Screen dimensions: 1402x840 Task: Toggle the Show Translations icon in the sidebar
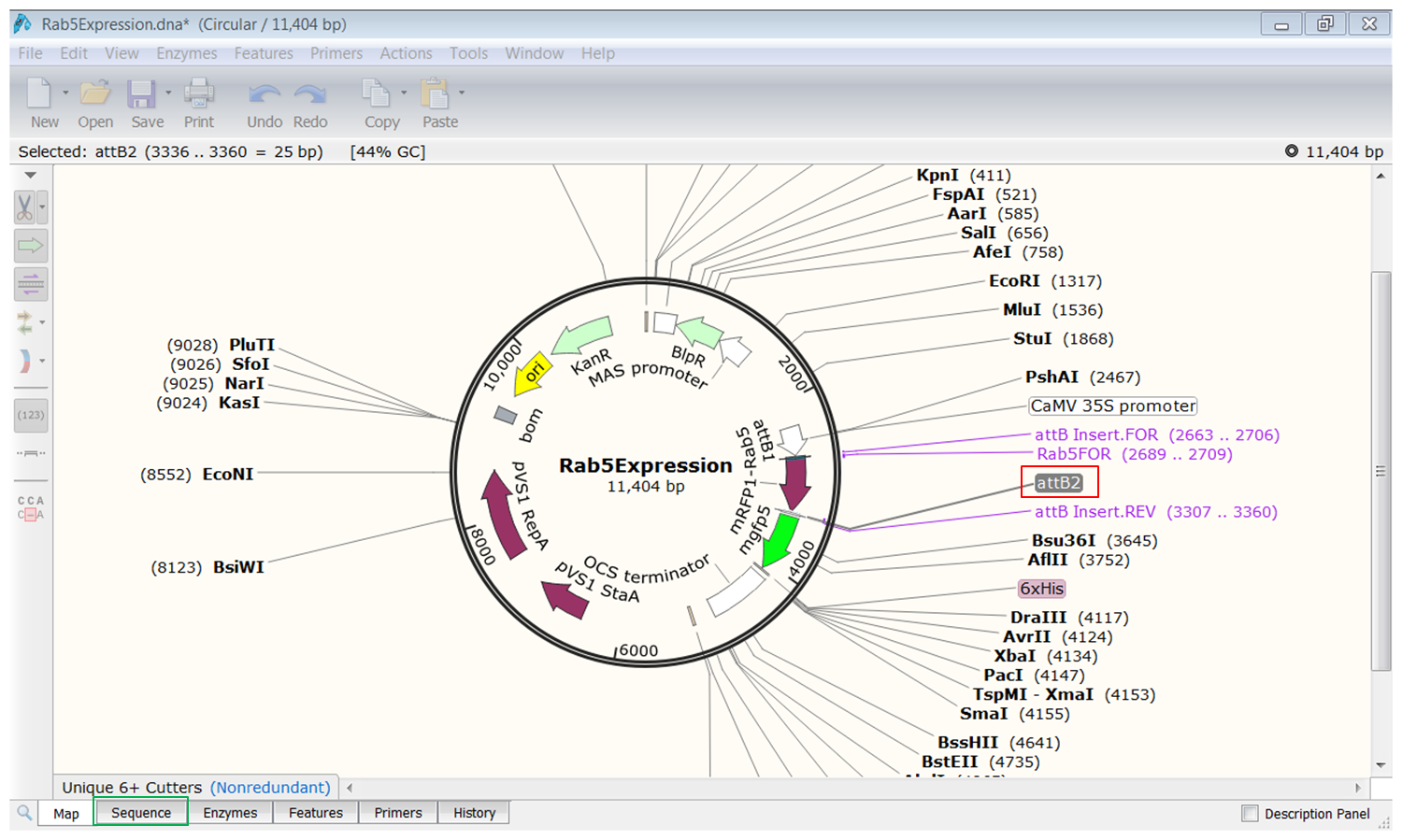tap(25, 322)
